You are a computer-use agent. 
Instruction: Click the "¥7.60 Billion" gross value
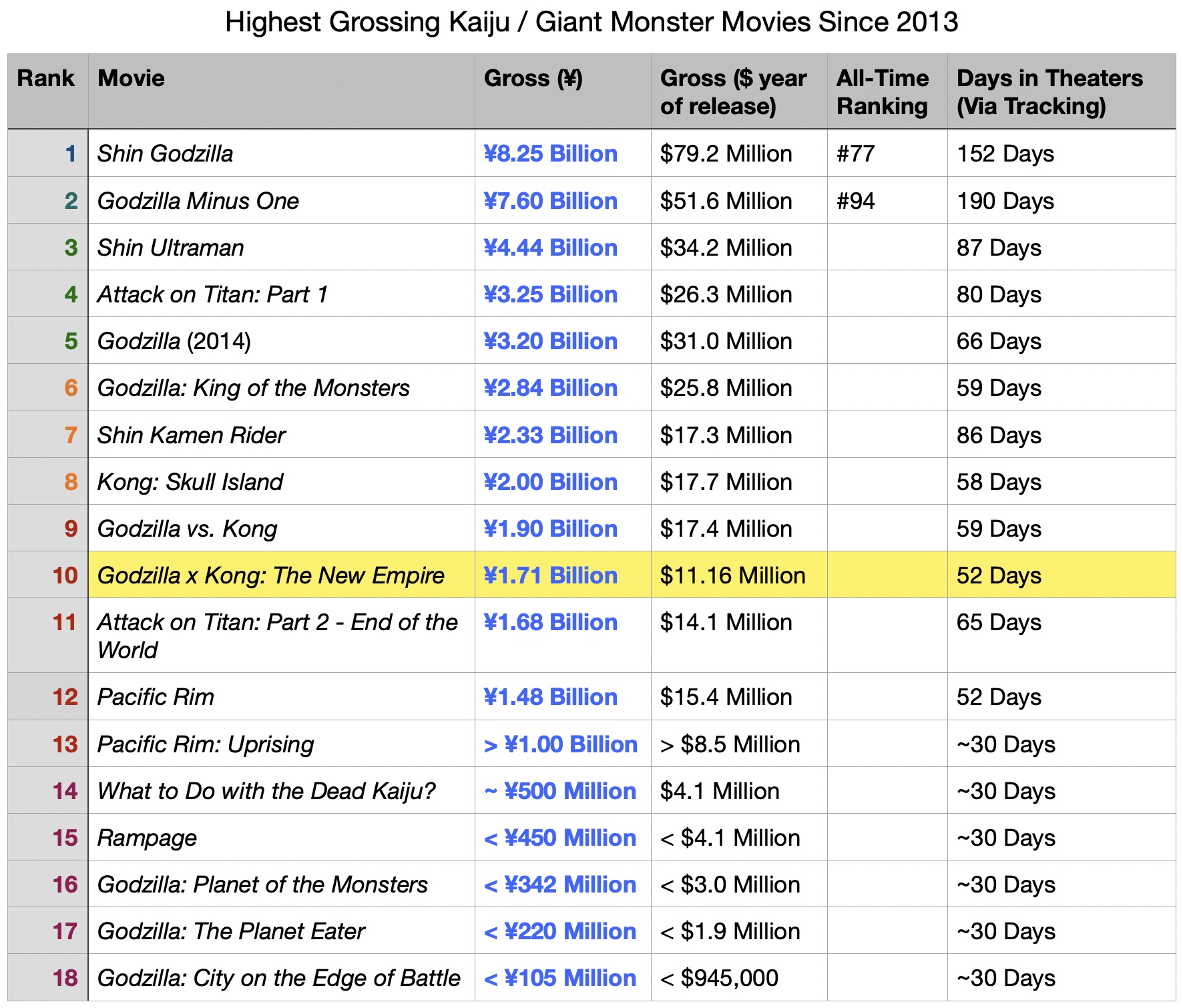click(x=551, y=201)
